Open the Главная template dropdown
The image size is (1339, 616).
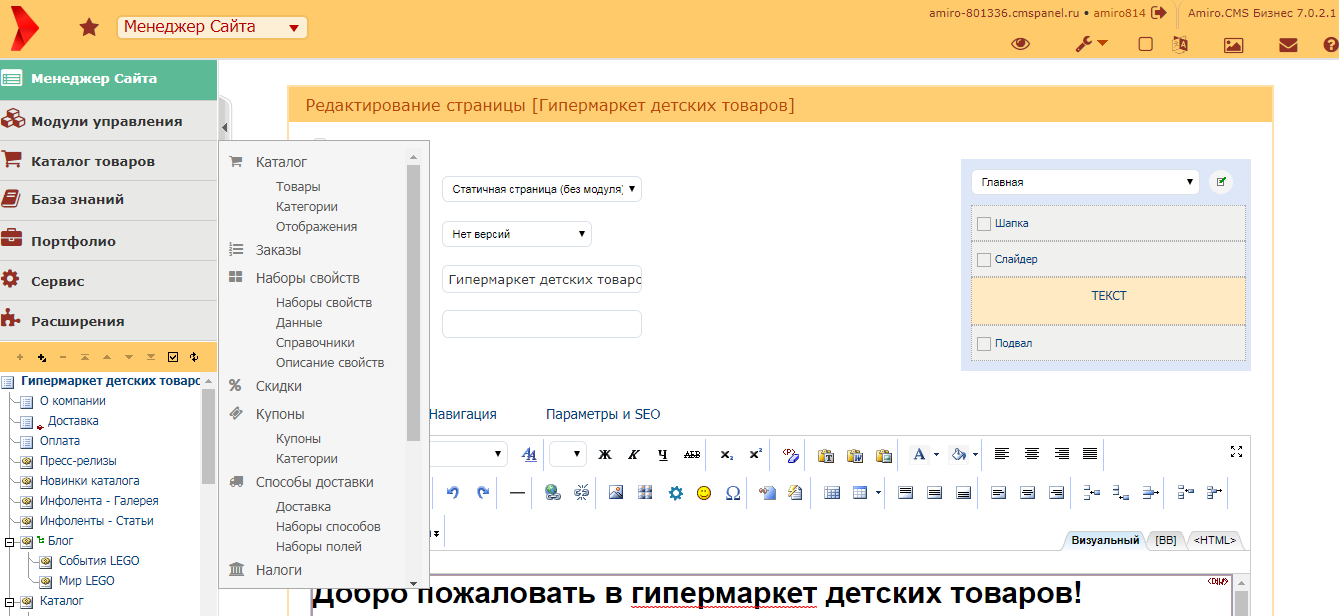(1085, 182)
